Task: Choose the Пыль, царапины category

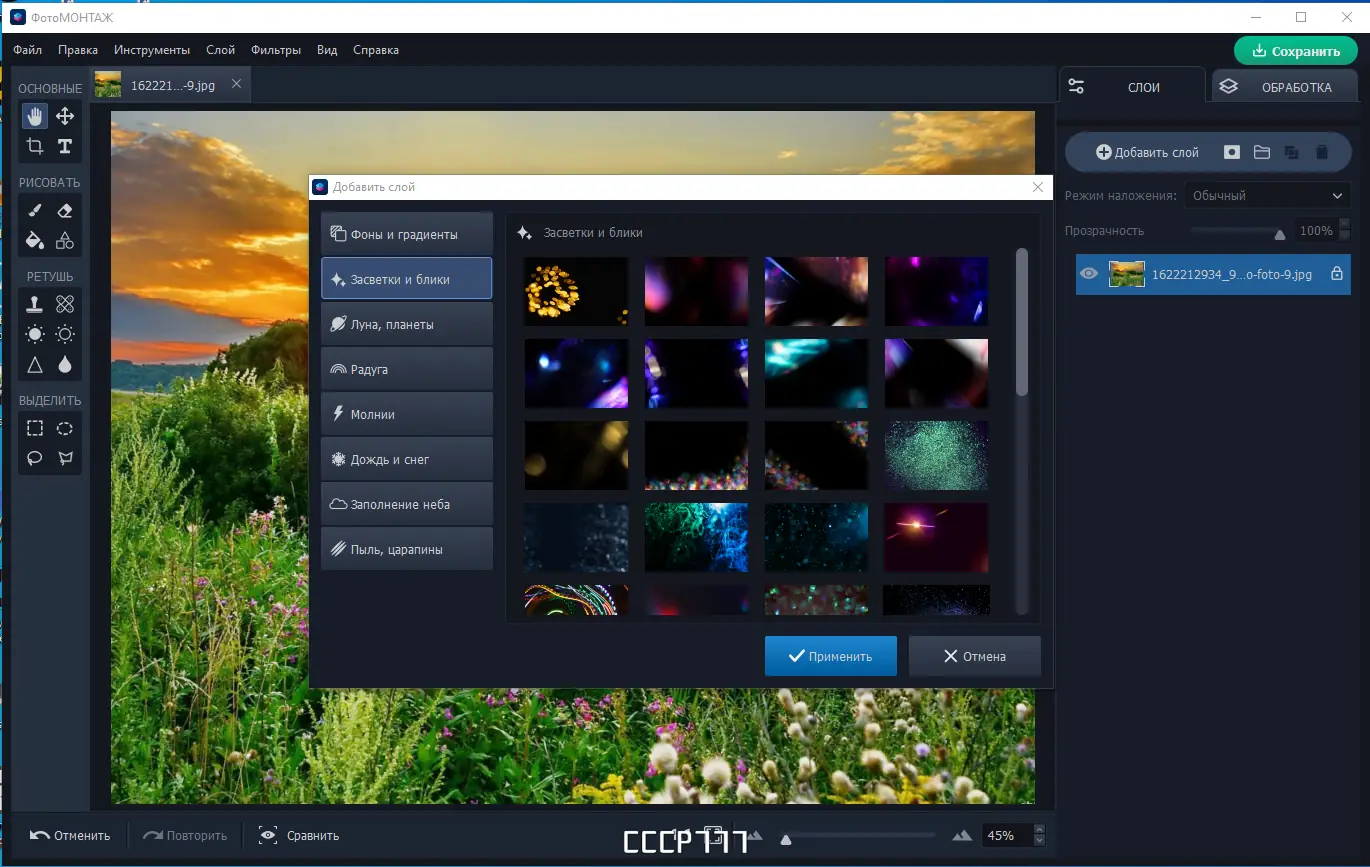Action: point(407,549)
